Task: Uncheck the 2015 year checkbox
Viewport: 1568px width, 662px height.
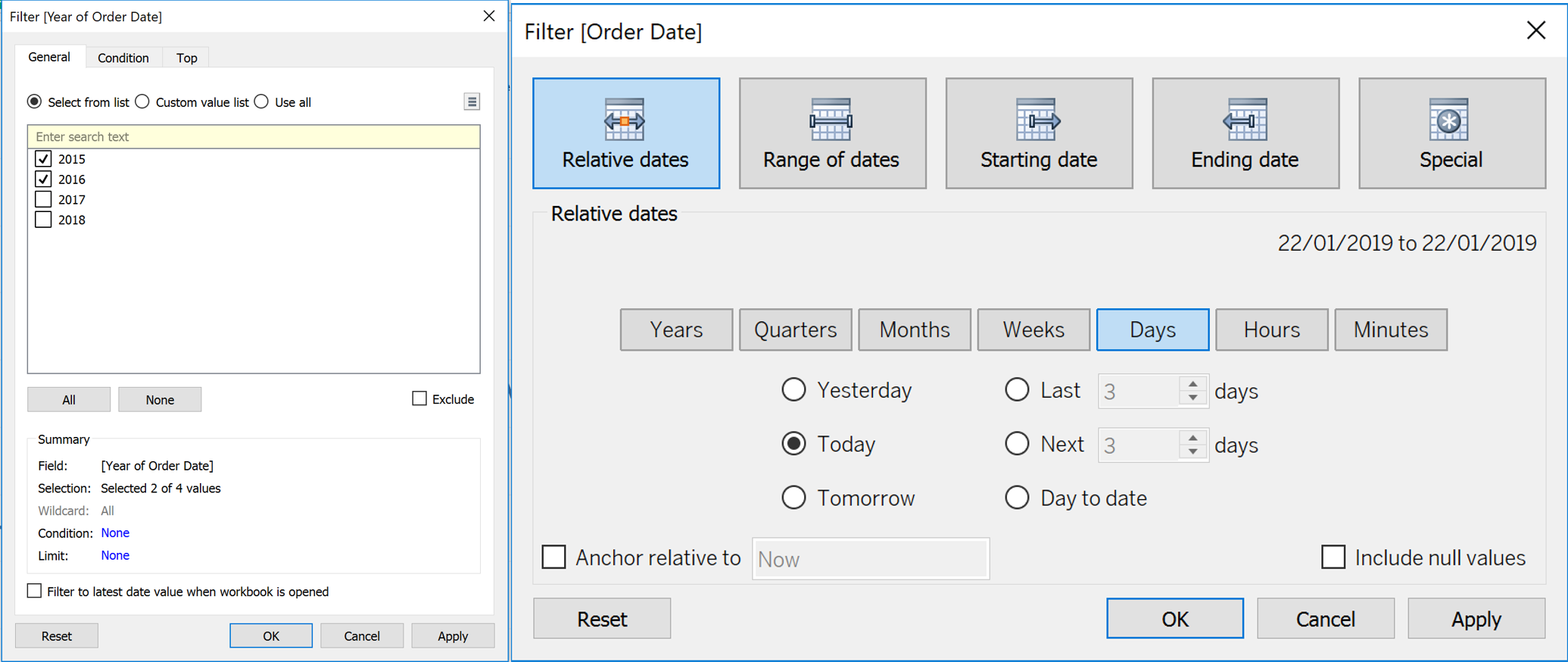Action: (x=43, y=159)
